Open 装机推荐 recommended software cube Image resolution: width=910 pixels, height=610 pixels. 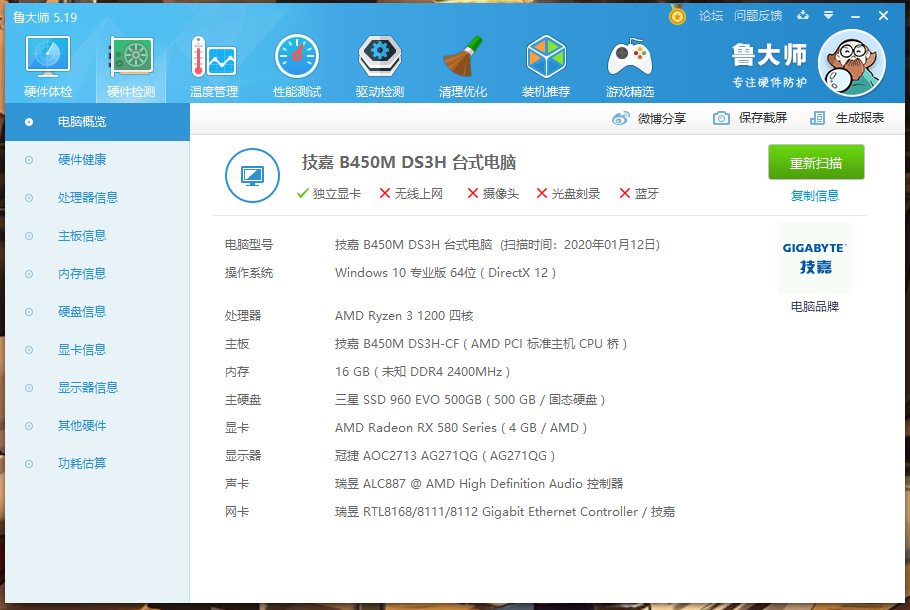546,66
